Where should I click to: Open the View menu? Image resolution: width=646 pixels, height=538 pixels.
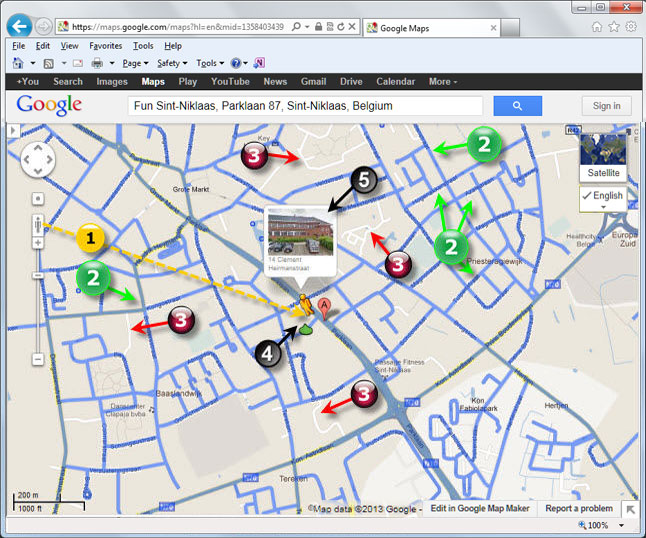coord(69,46)
